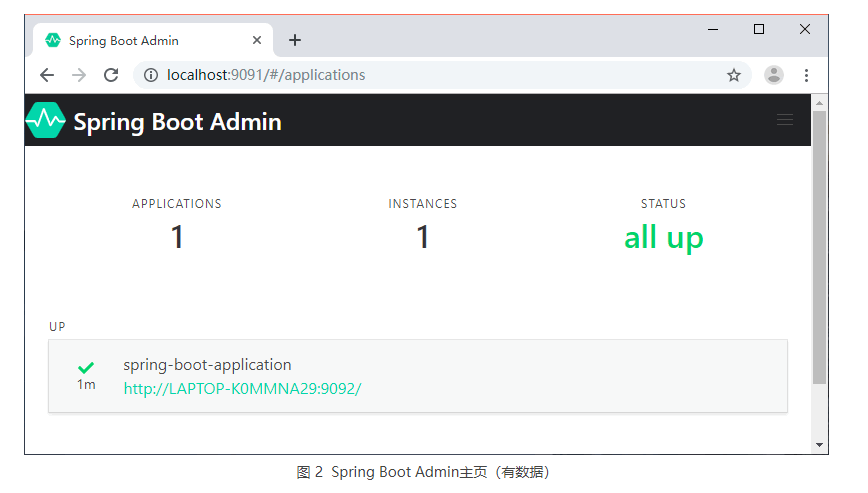This screenshot has height=493, width=868.
Task: Click the browser forward arrow
Action: 79,75
